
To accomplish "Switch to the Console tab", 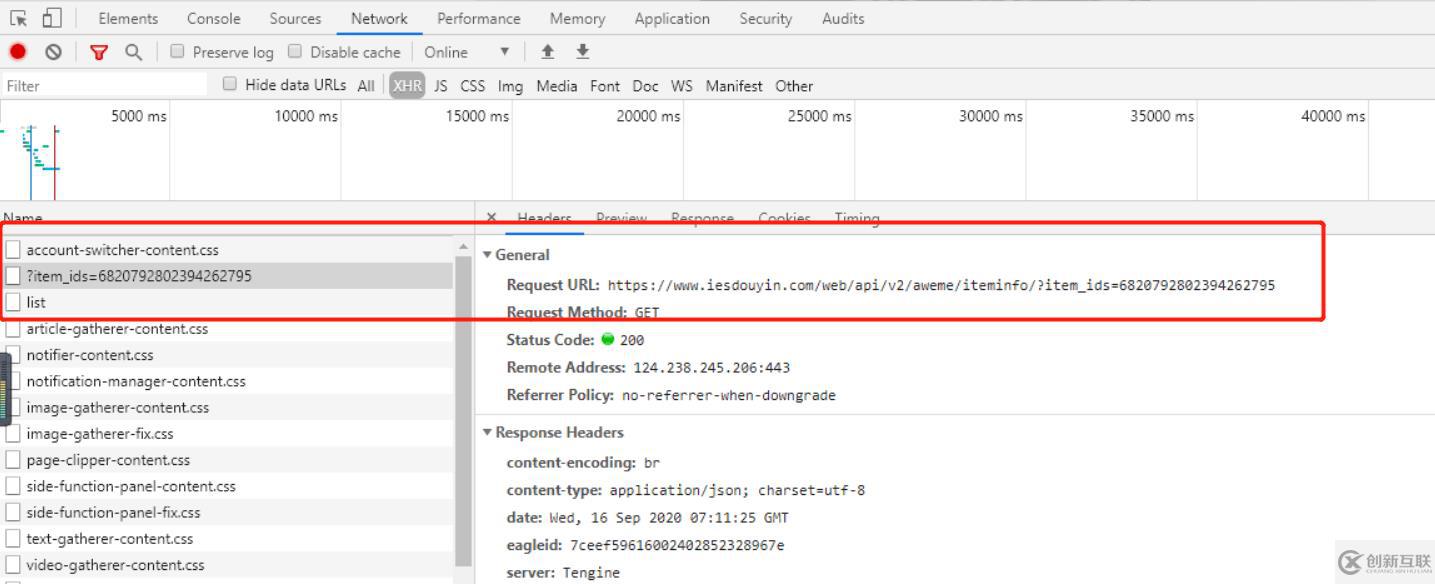I will [214, 18].
